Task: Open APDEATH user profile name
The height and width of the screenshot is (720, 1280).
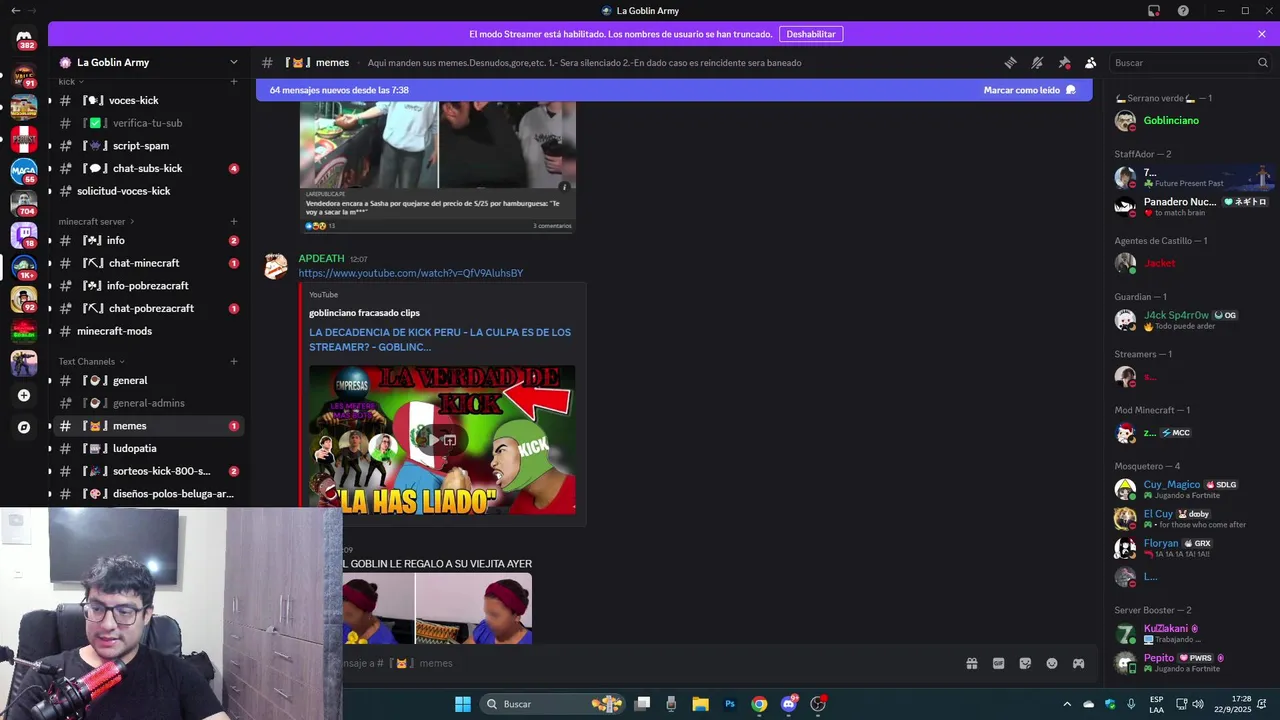Action: pyautogui.click(x=321, y=258)
